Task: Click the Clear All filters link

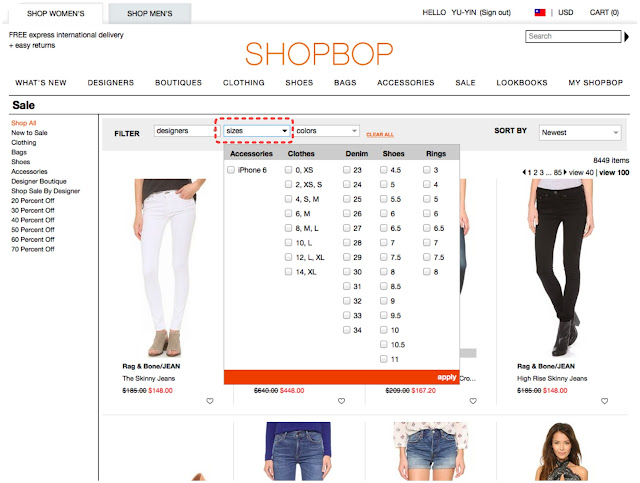Action: [x=380, y=134]
